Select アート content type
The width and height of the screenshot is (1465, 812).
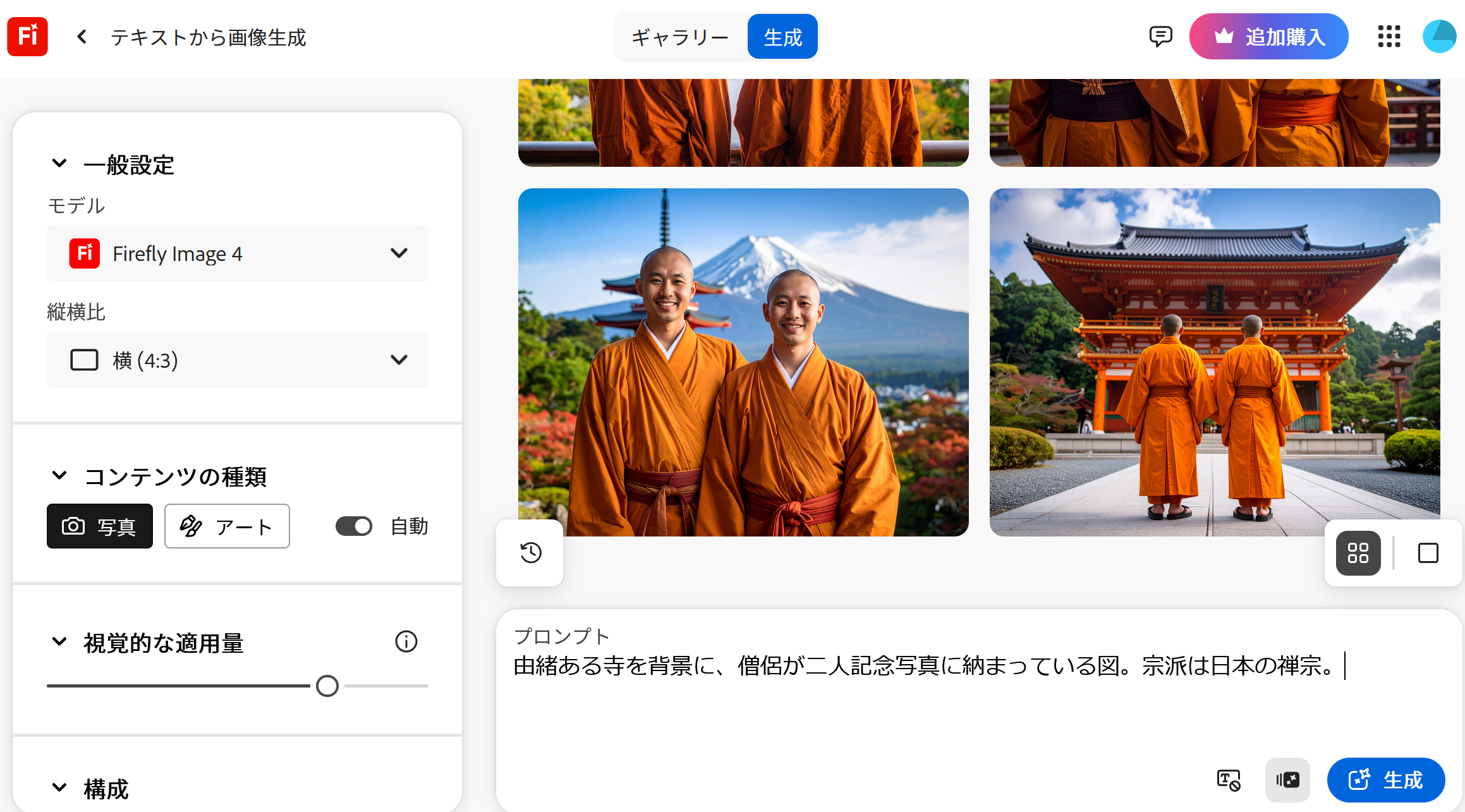(x=227, y=526)
